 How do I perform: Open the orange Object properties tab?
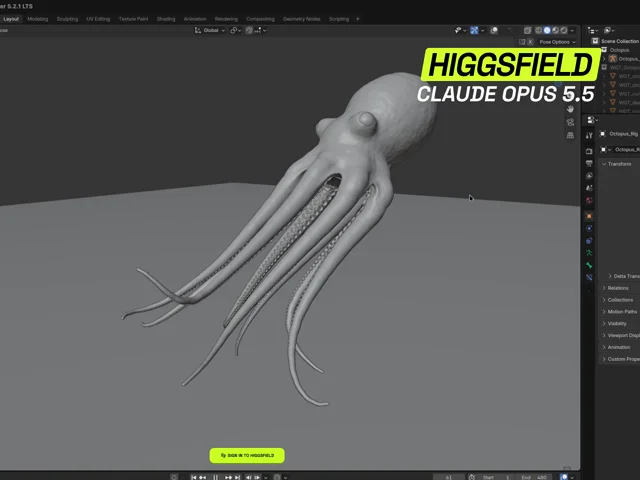(x=589, y=216)
